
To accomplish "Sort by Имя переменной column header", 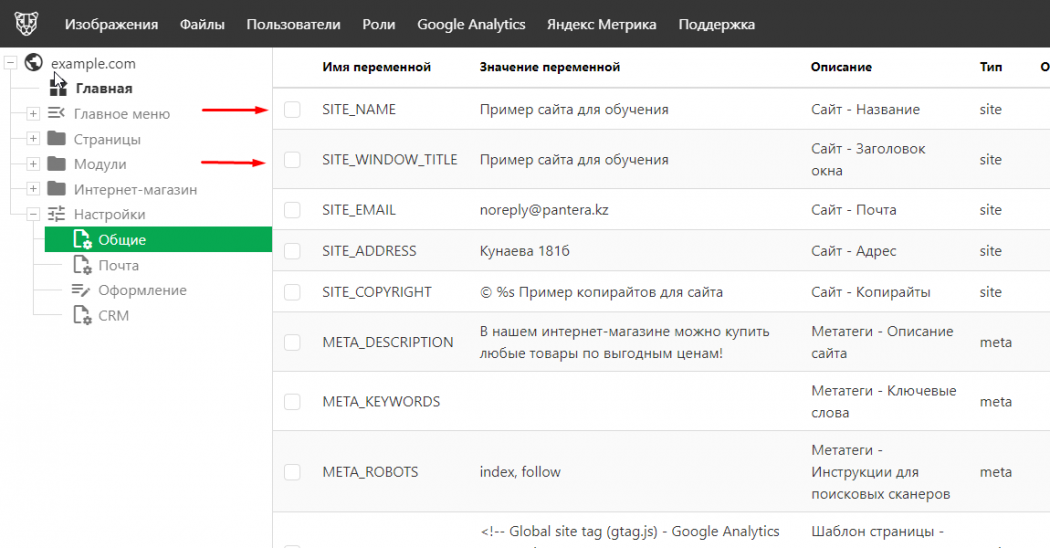I will click(376, 67).
